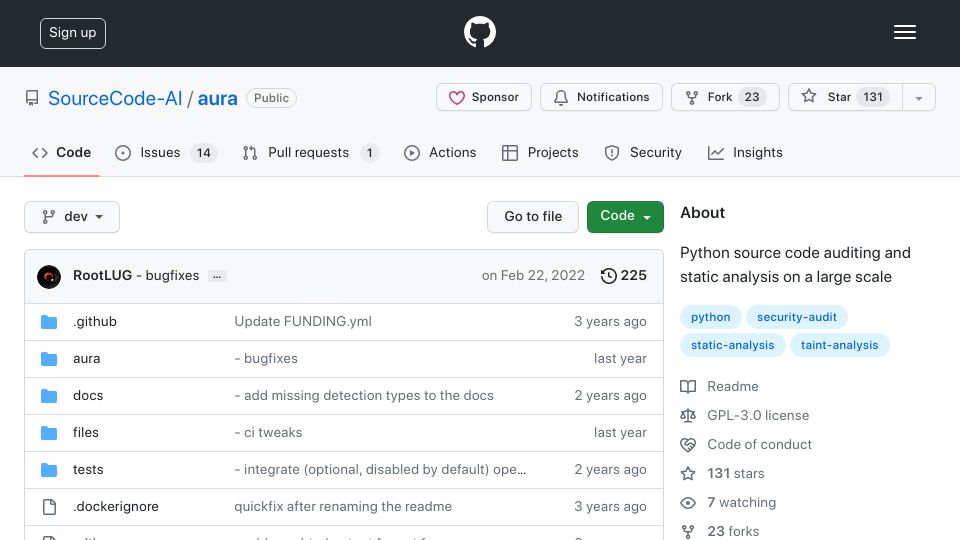
Task: Click the star count 131 badge
Action: 872,97
